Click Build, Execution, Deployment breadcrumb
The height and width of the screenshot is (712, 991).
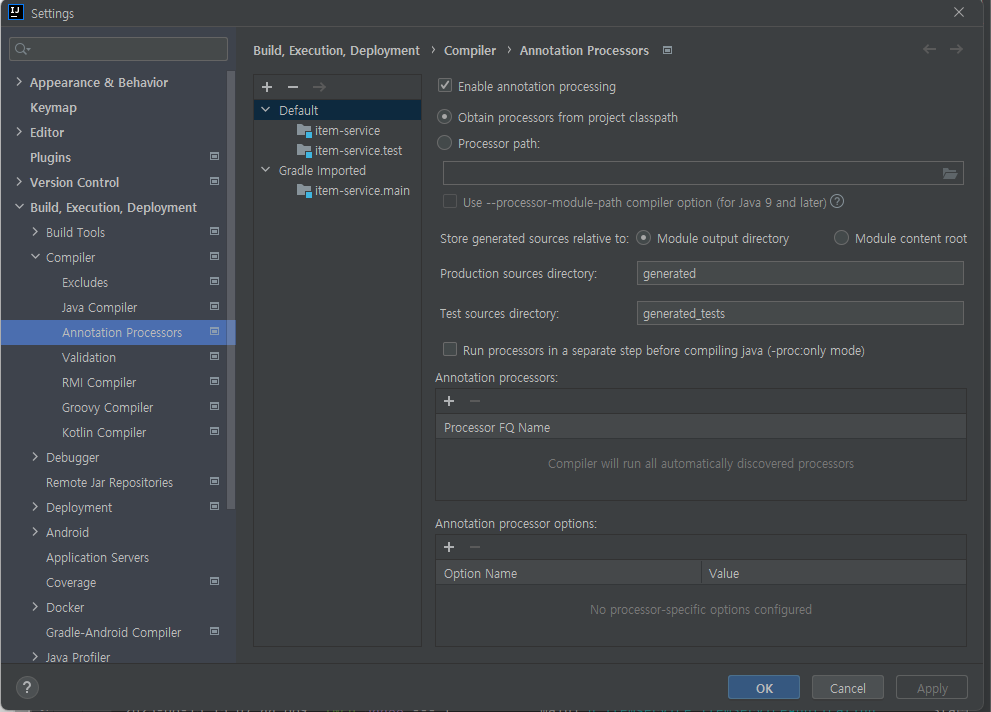point(336,51)
